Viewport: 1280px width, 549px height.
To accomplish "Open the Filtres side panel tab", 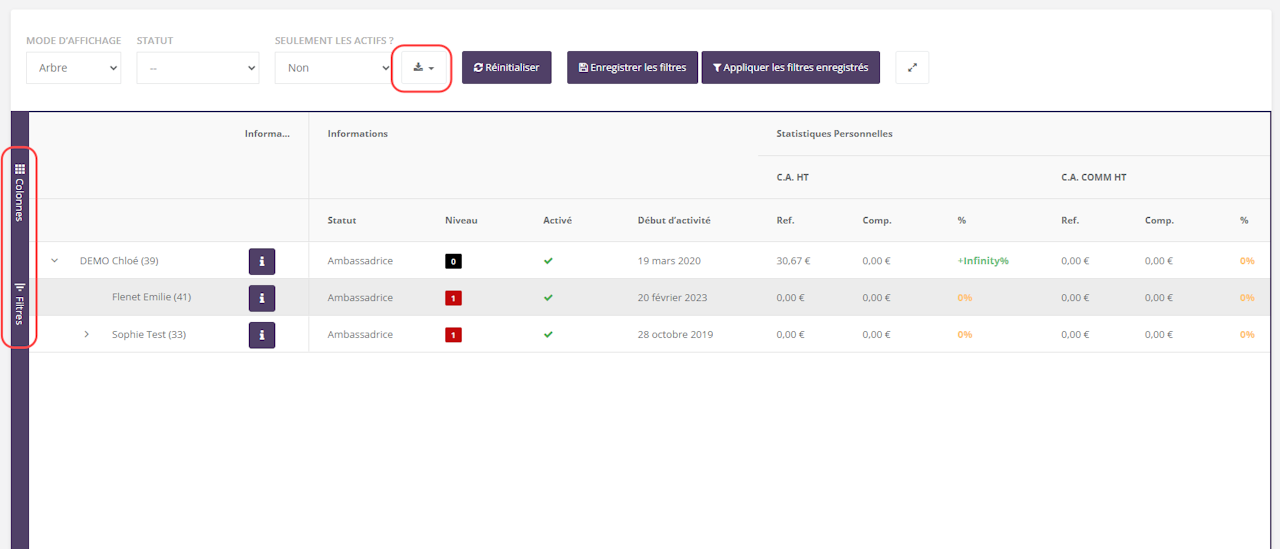I will pos(19,304).
